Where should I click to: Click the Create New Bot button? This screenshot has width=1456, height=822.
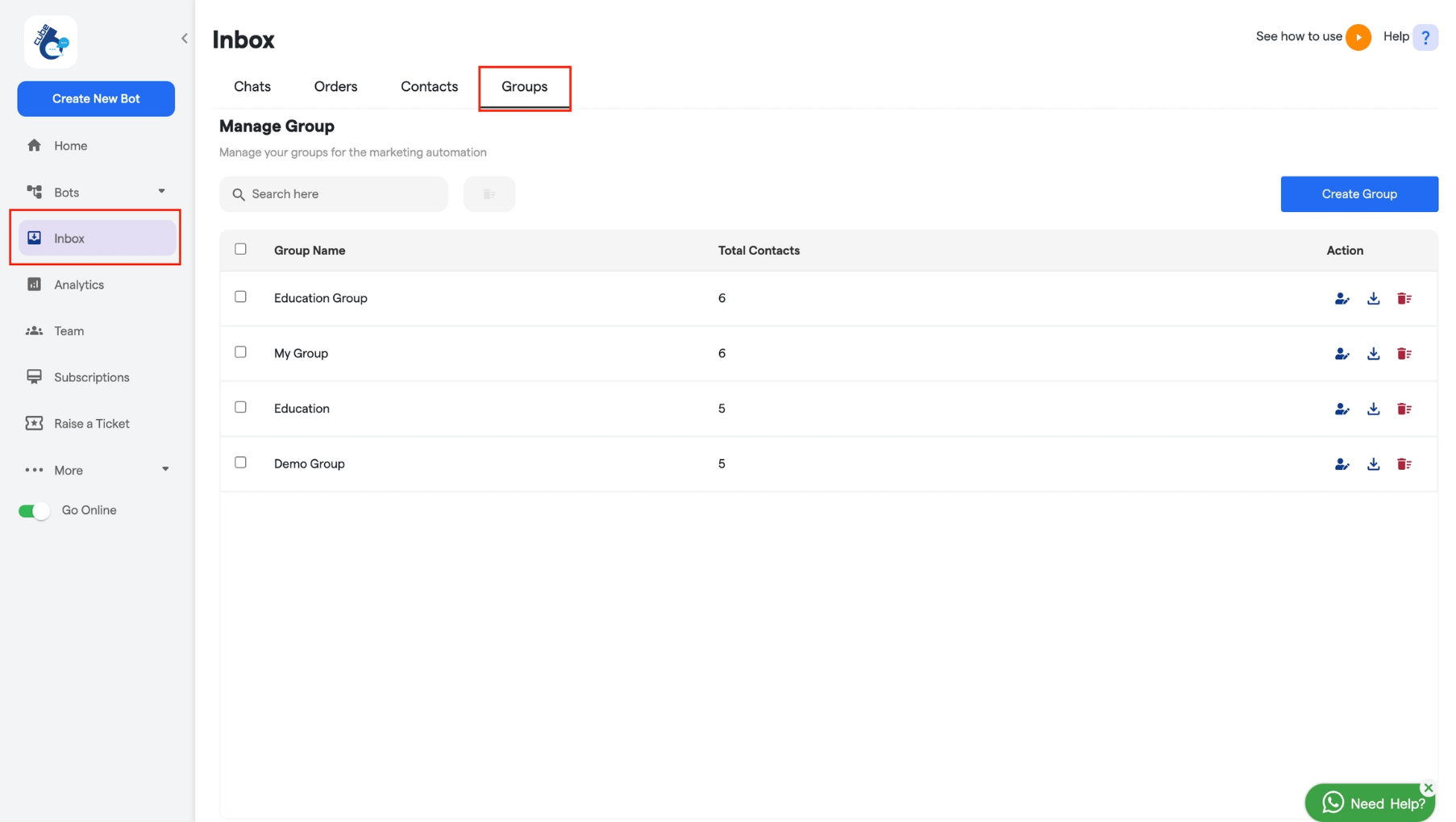(96, 98)
